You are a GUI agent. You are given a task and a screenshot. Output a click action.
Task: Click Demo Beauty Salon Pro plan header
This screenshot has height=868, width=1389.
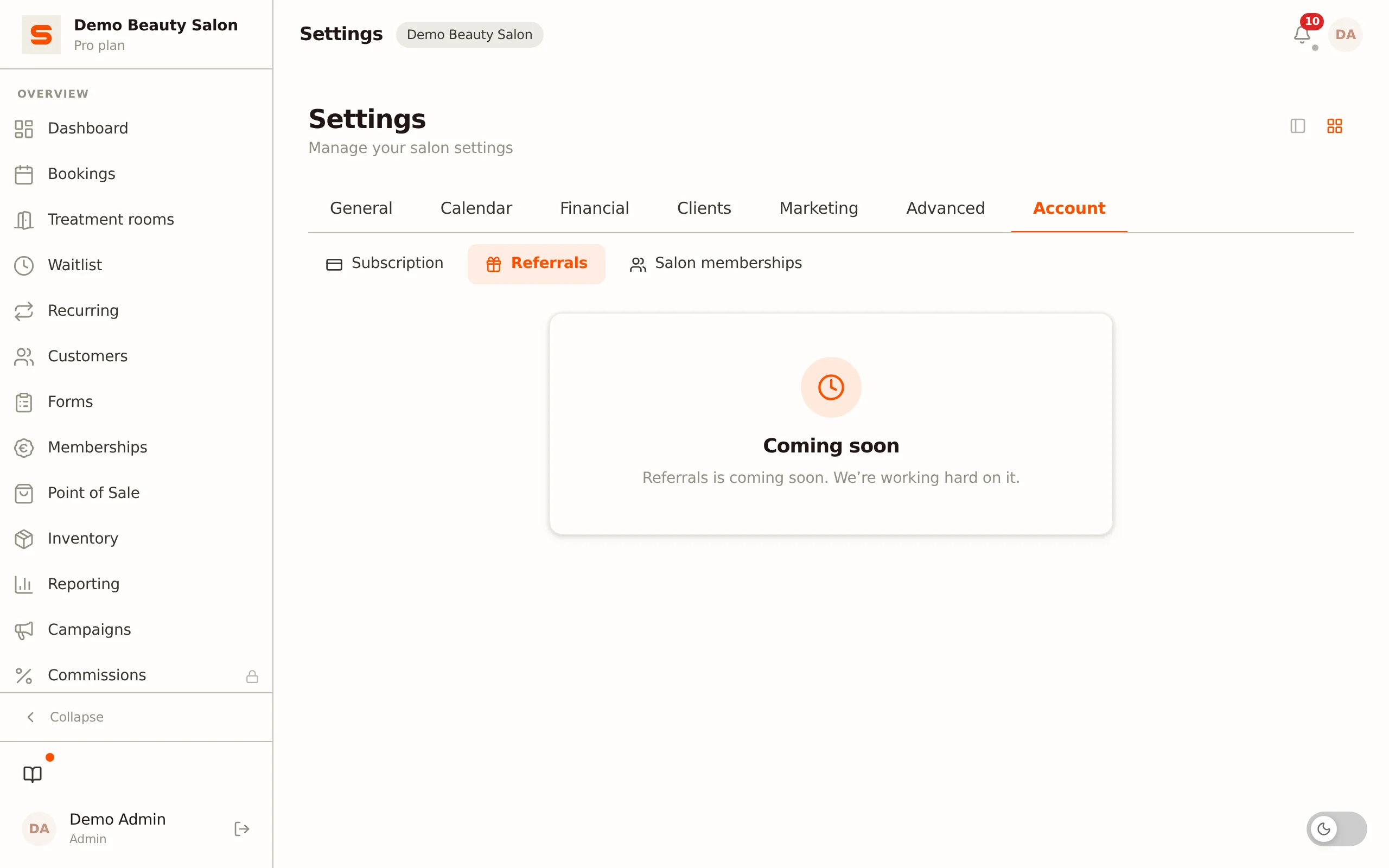click(136, 34)
